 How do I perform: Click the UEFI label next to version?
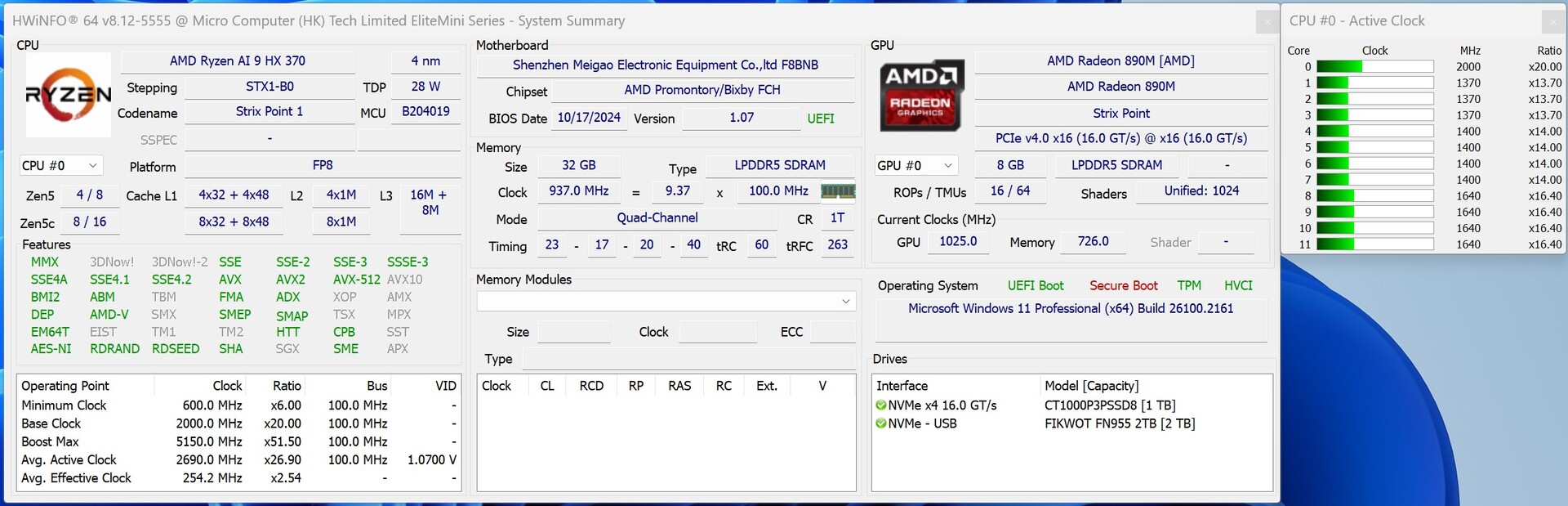click(x=821, y=119)
